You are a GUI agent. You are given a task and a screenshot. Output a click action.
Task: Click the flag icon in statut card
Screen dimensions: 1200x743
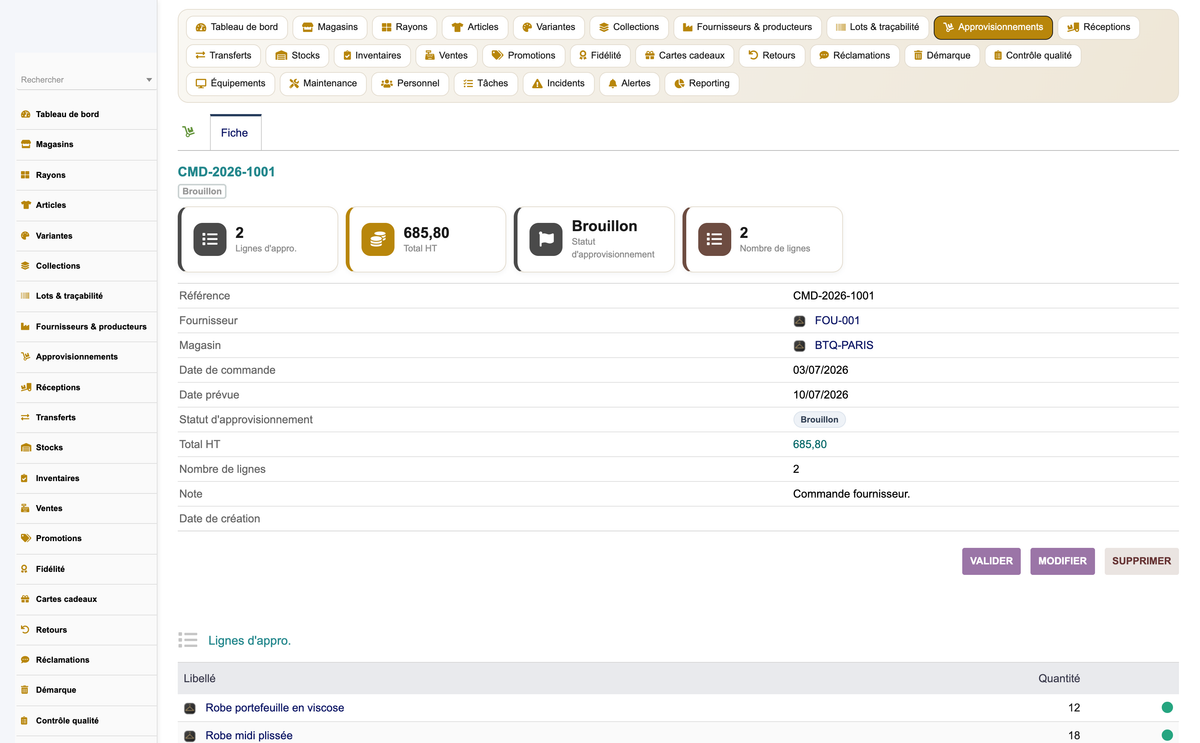click(546, 239)
